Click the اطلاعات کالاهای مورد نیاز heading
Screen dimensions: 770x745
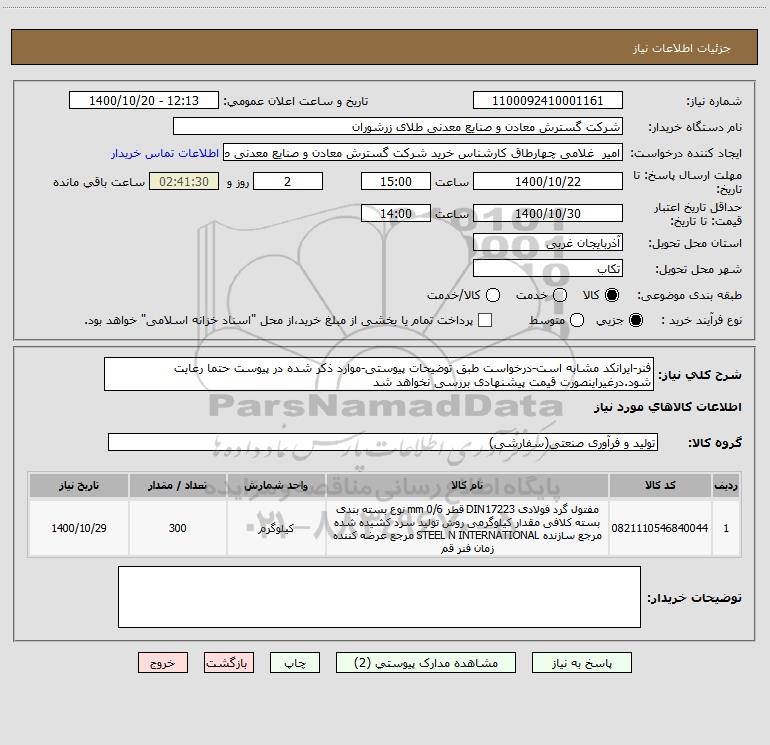click(667, 407)
